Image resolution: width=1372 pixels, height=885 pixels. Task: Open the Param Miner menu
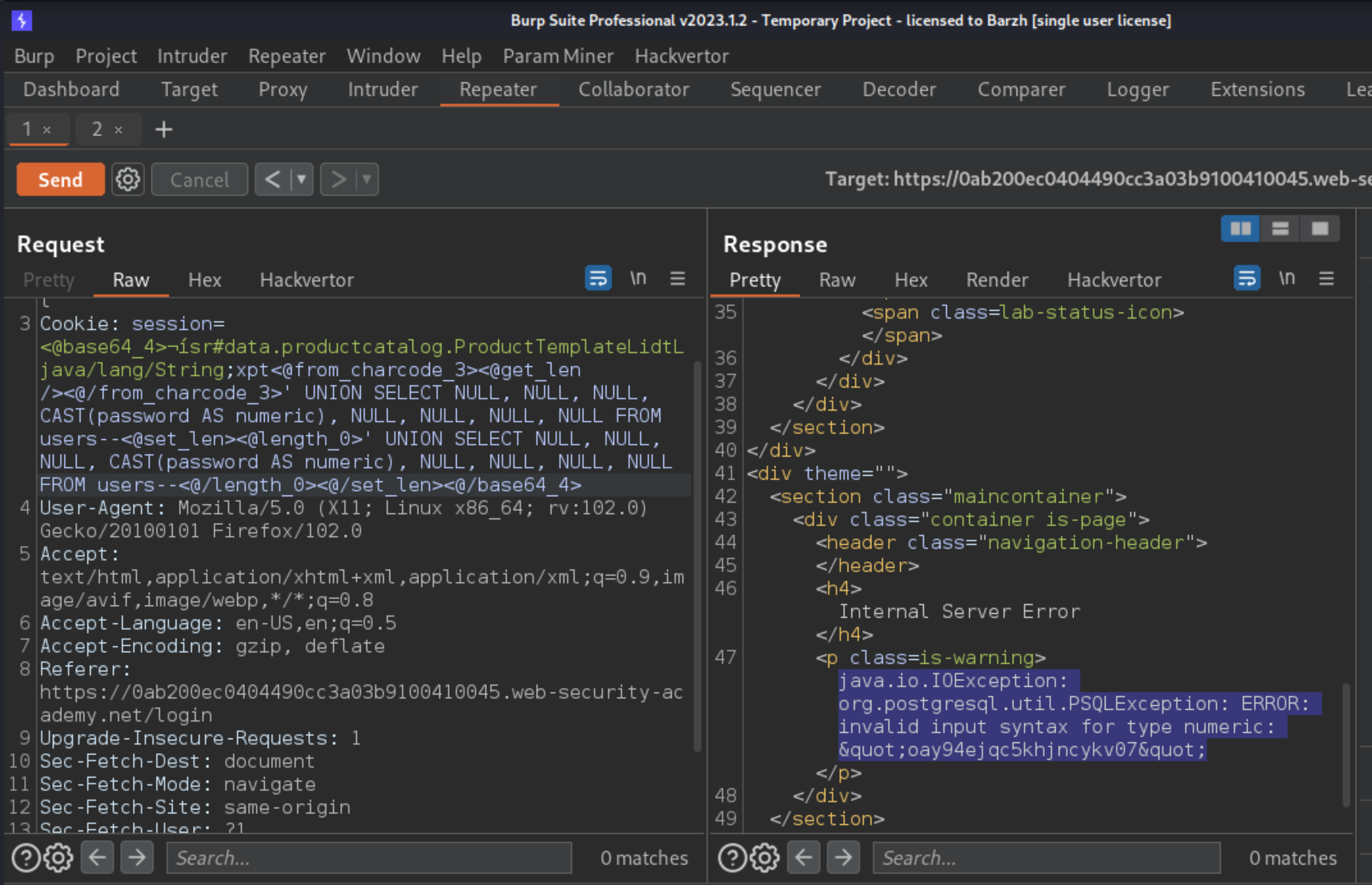pyautogui.click(x=558, y=56)
